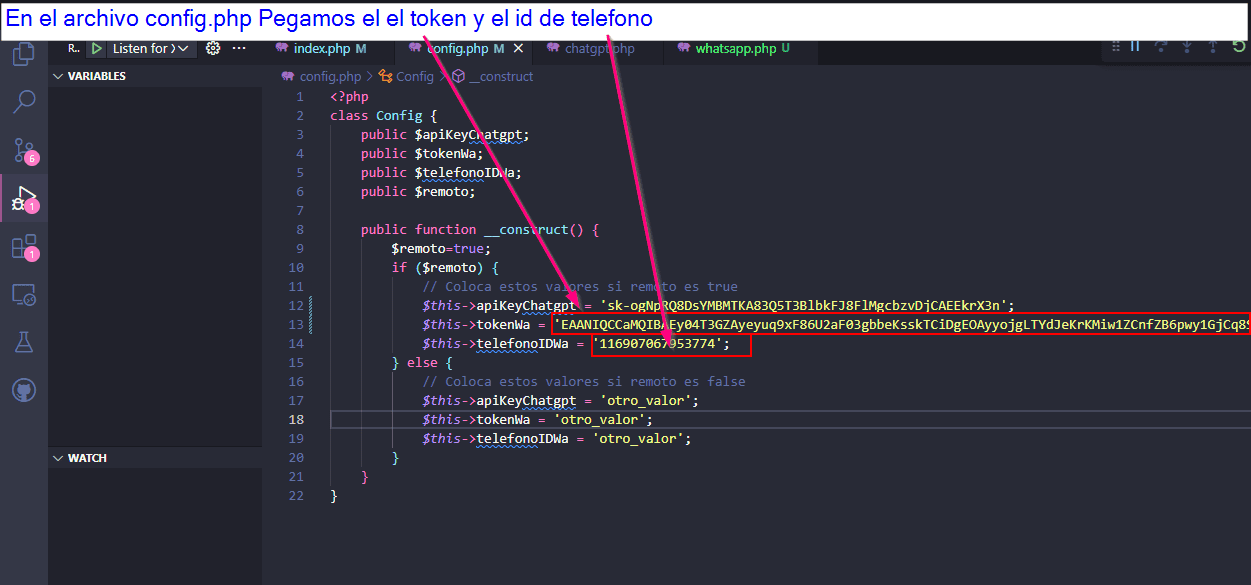
Task: Open the Testing beaker icon
Action: [24, 340]
